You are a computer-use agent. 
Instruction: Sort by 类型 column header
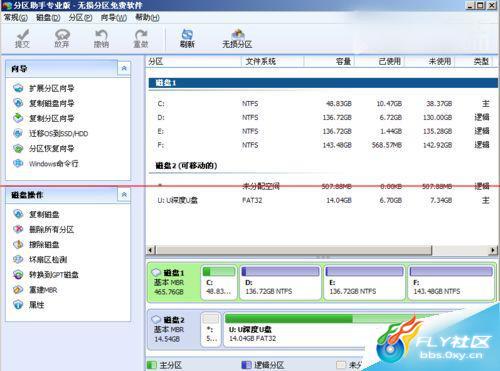pyautogui.click(x=474, y=61)
